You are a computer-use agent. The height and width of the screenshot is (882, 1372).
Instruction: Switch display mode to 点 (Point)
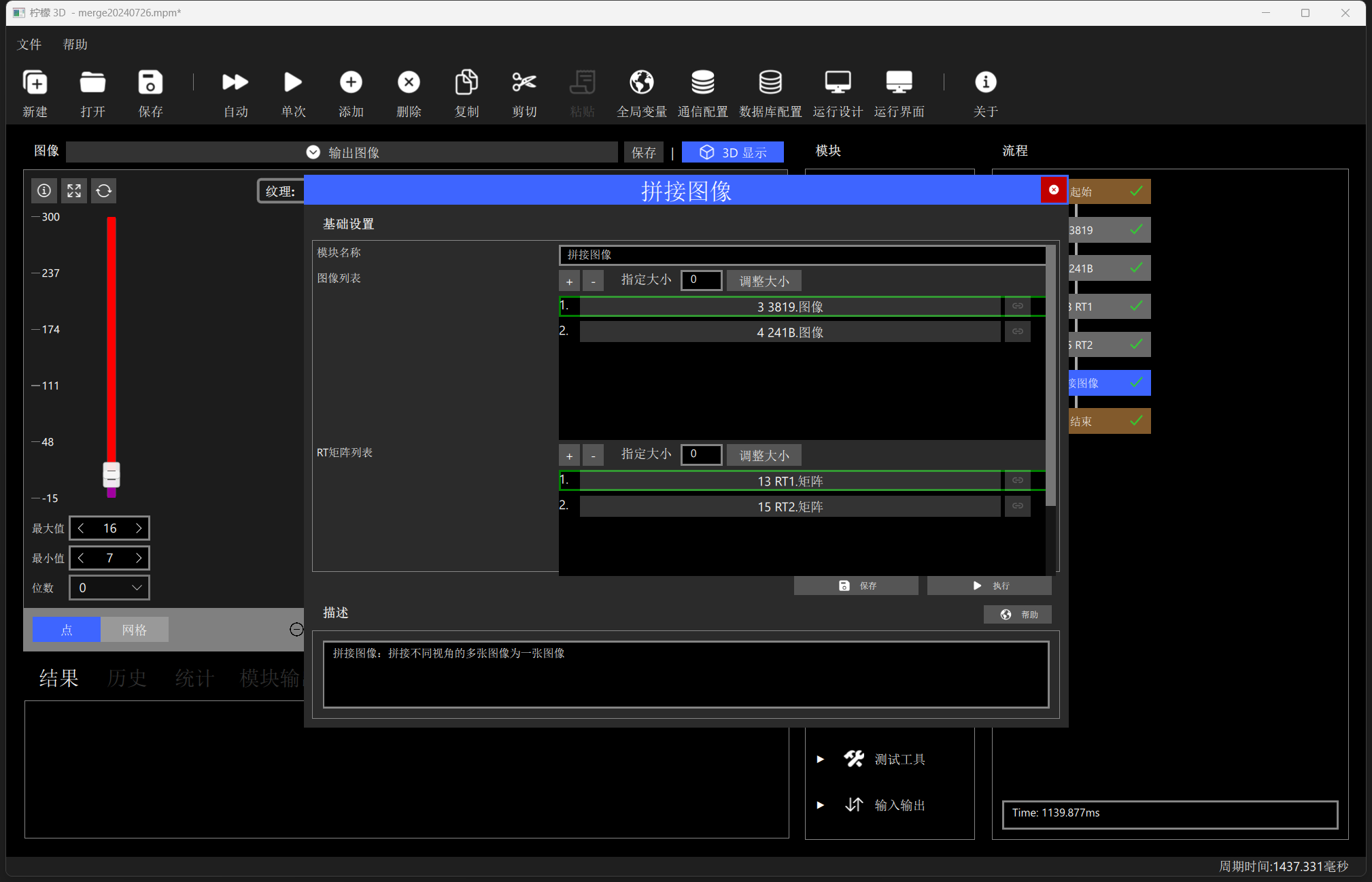tap(67, 630)
